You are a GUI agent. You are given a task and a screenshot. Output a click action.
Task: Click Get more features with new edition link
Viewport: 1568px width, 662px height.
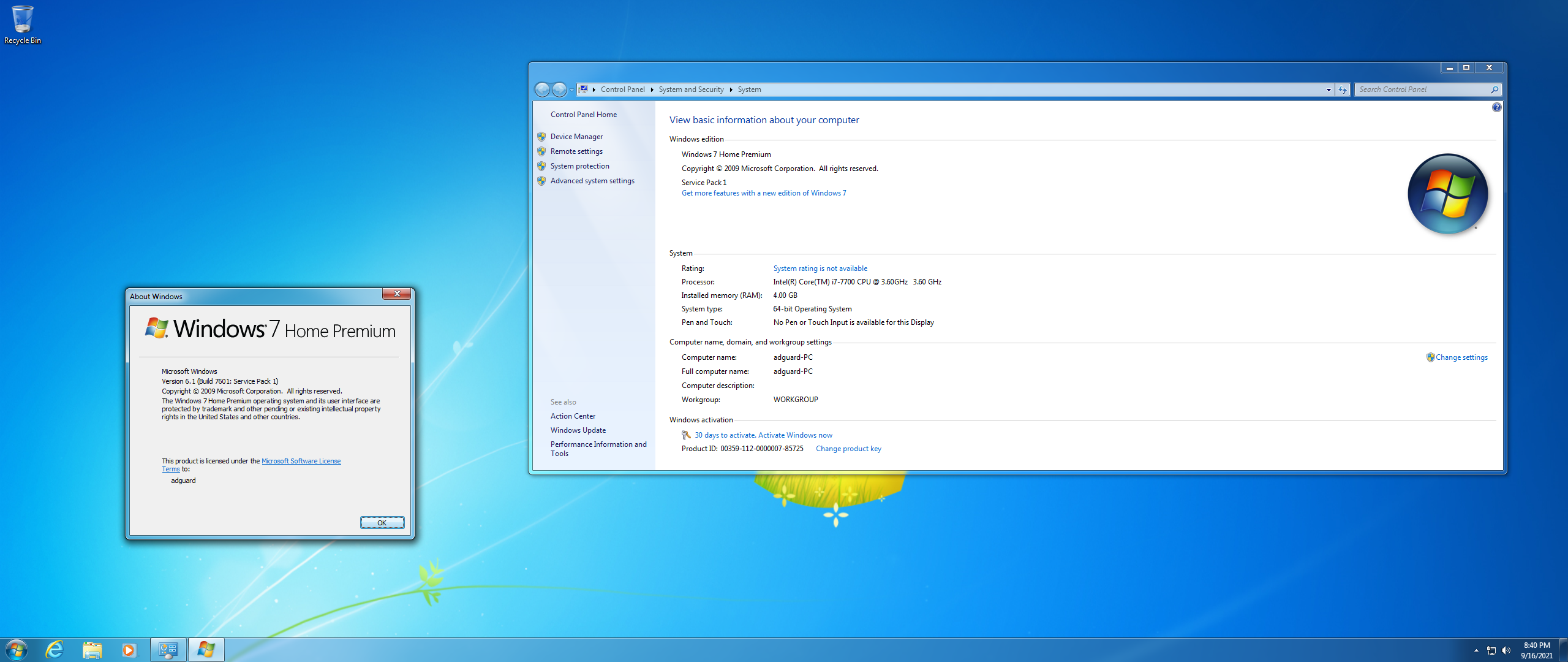pos(764,193)
